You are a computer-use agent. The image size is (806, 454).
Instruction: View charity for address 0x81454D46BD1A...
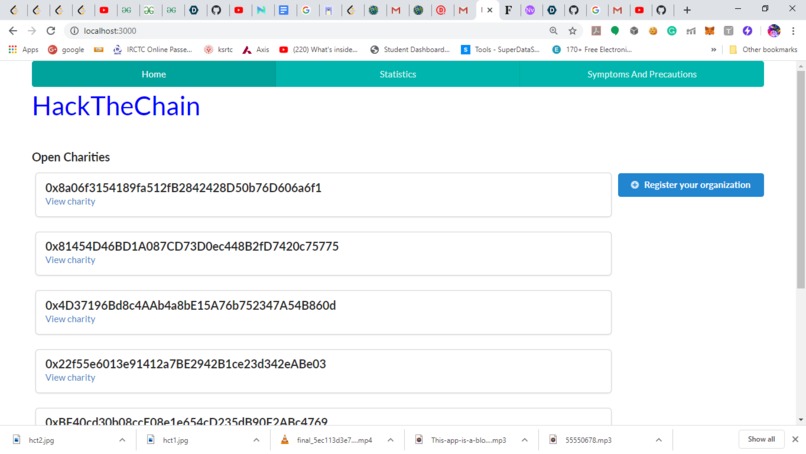[70, 260]
